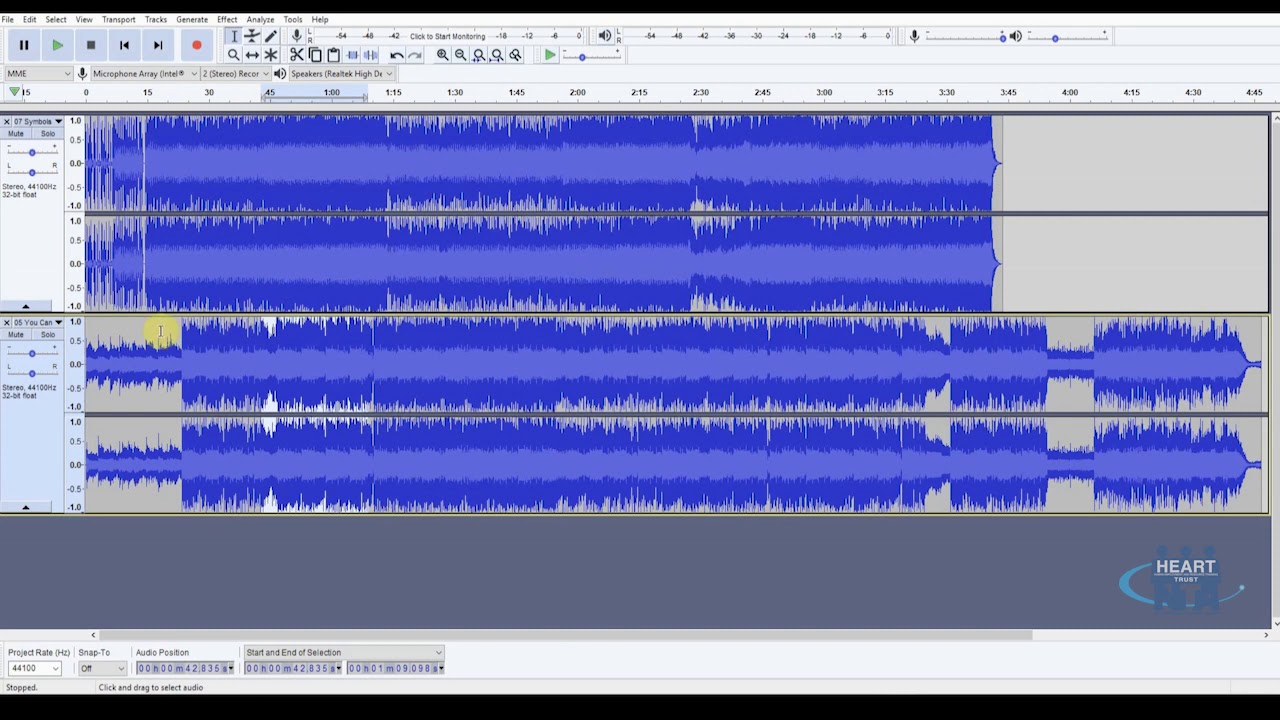Click the Audio Position time field

(x=185, y=668)
